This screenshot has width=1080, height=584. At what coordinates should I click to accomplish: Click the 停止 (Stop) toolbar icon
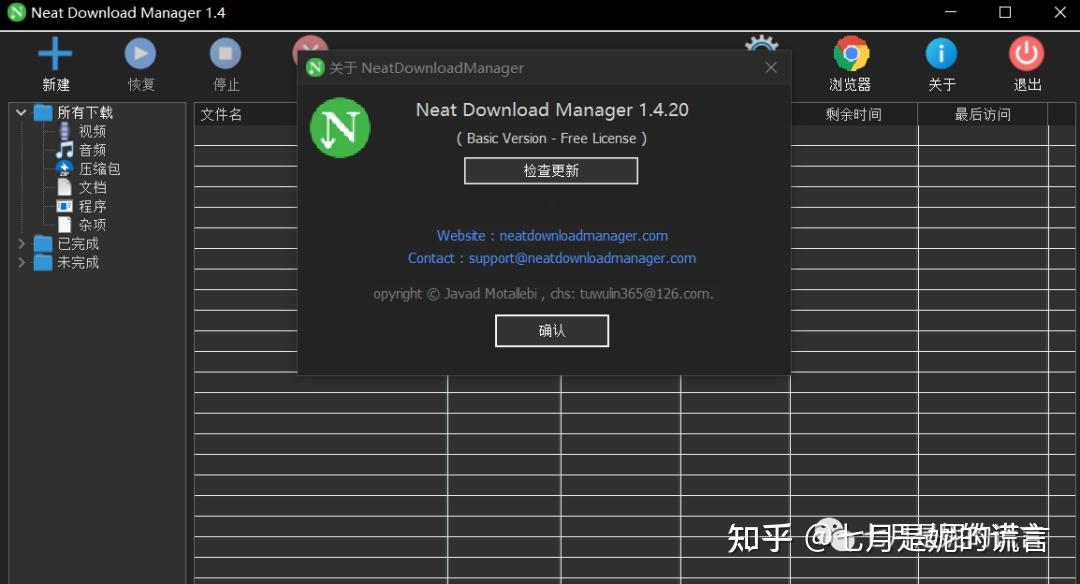[225, 54]
